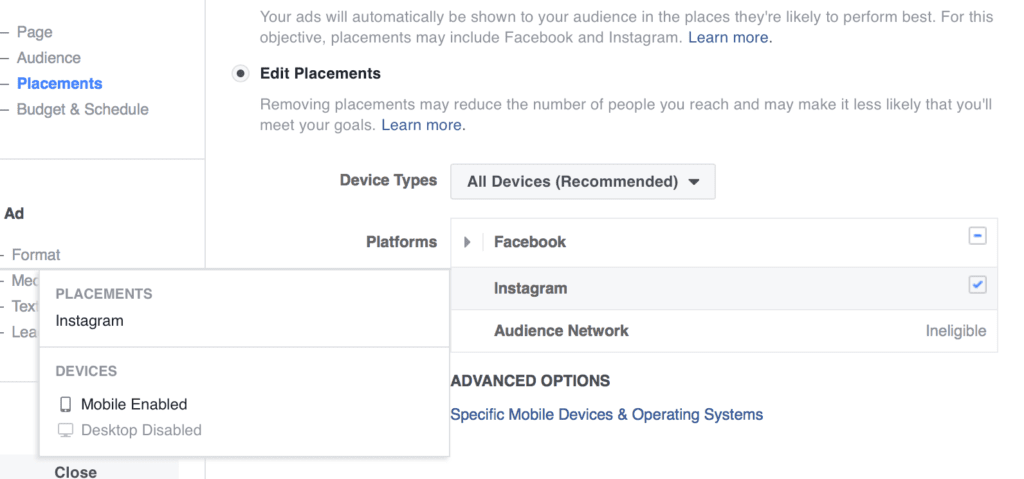Click the Close button at bottom
1024x479 pixels.
point(76,472)
